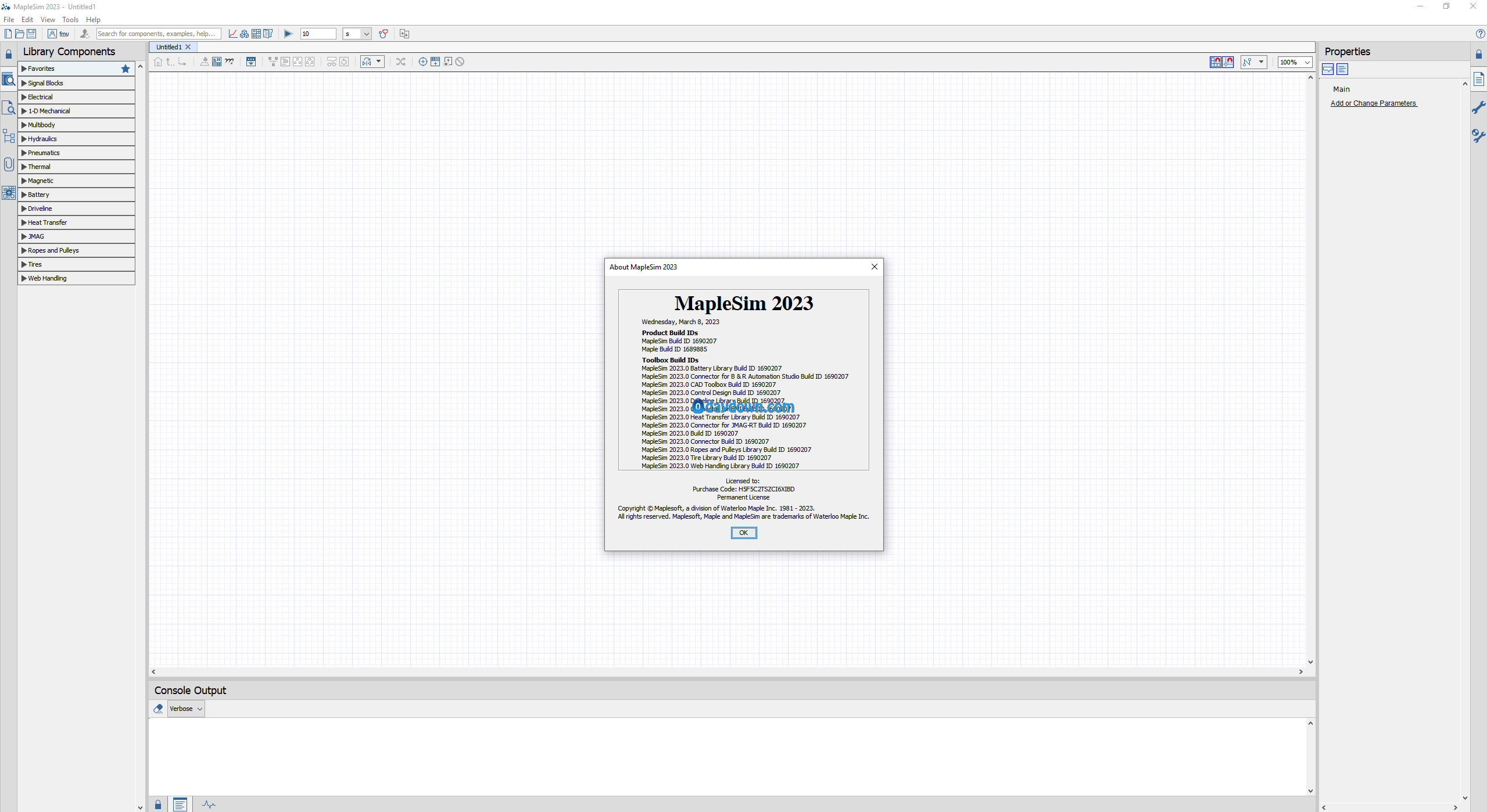Click the Add or Change Parameters link
This screenshot has width=1487, height=812.
tap(1374, 103)
